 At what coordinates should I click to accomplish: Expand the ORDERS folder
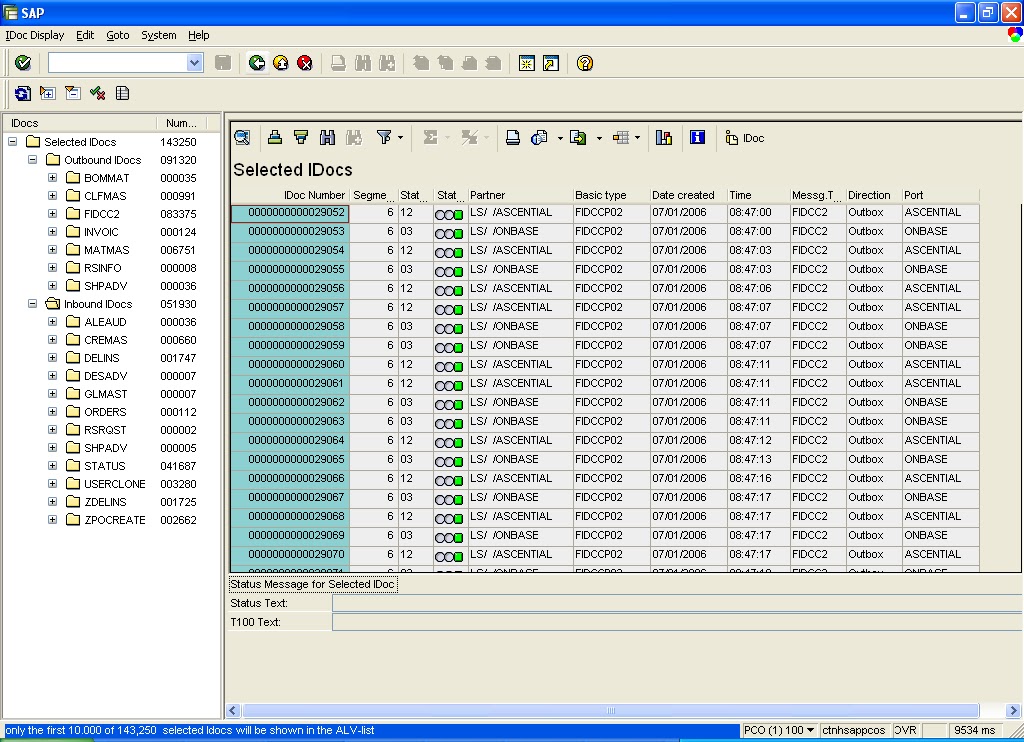(52, 411)
